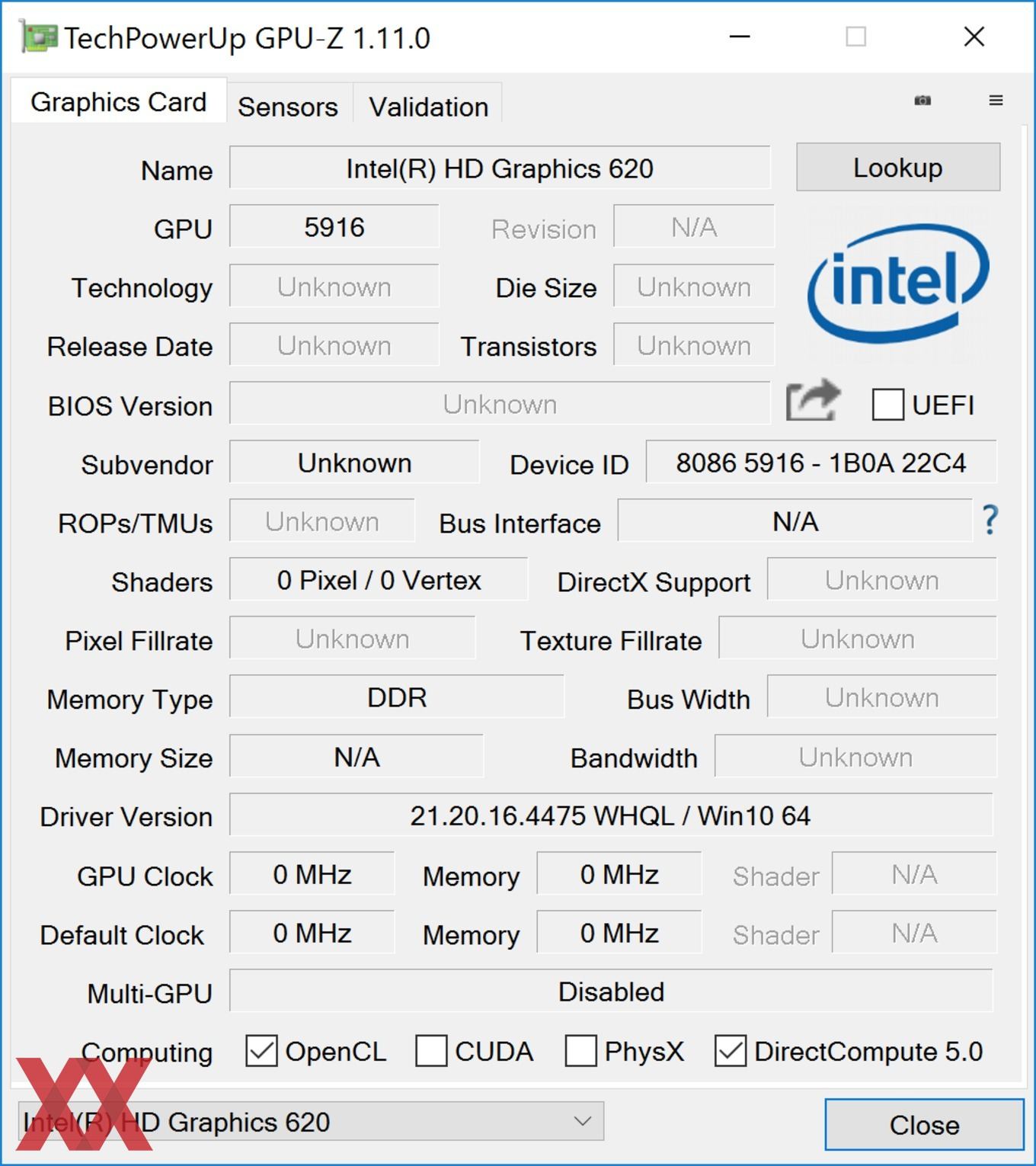The image size is (1036, 1166).
Task: Click the Bandwidth Unknown field
Action: pos(855,757)
